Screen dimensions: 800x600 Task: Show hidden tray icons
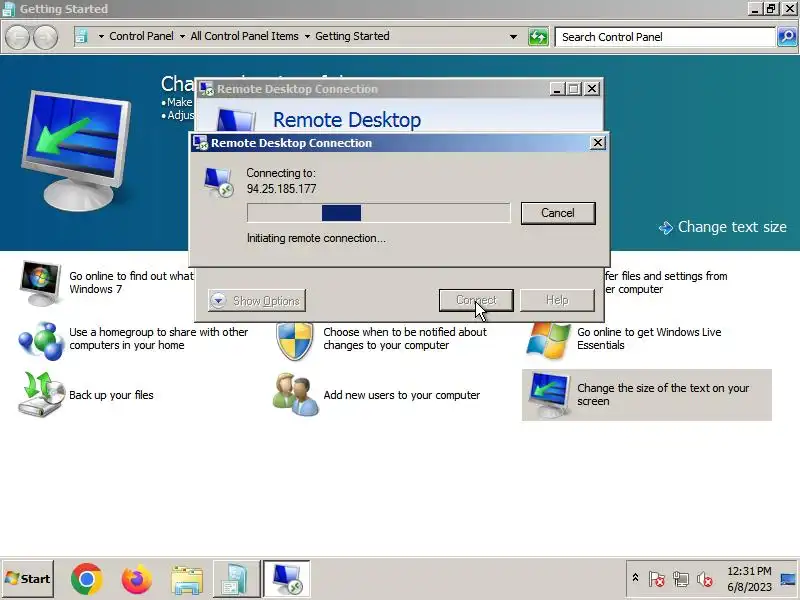(x=635, y=578)
